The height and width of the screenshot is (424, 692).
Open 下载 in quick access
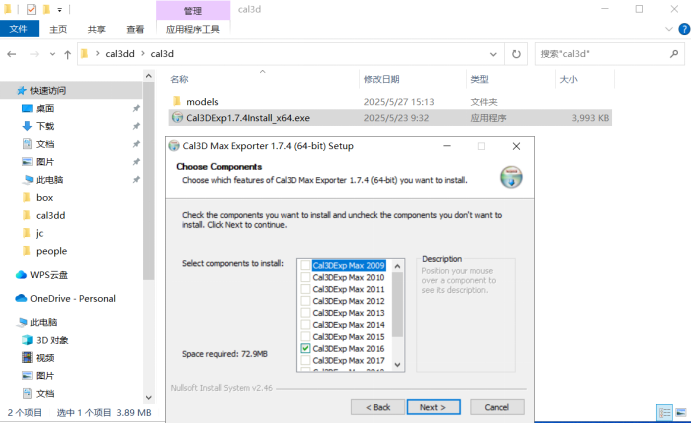tap(45, 126)
